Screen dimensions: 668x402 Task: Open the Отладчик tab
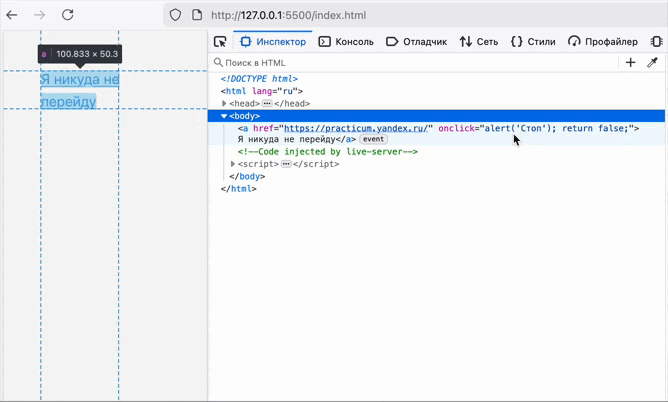coord(416,42)
